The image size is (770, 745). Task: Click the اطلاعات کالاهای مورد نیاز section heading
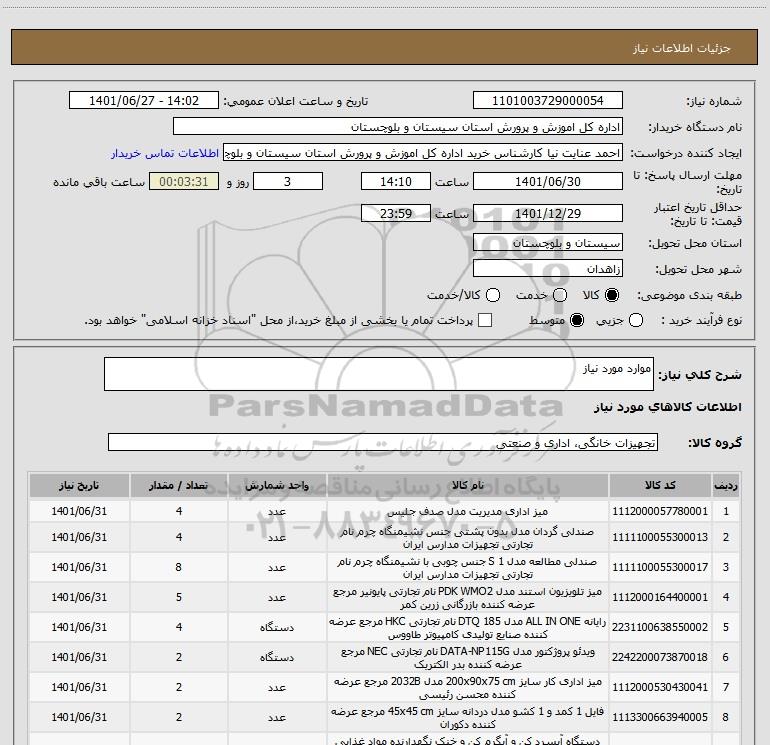click(x=667, y=407)
